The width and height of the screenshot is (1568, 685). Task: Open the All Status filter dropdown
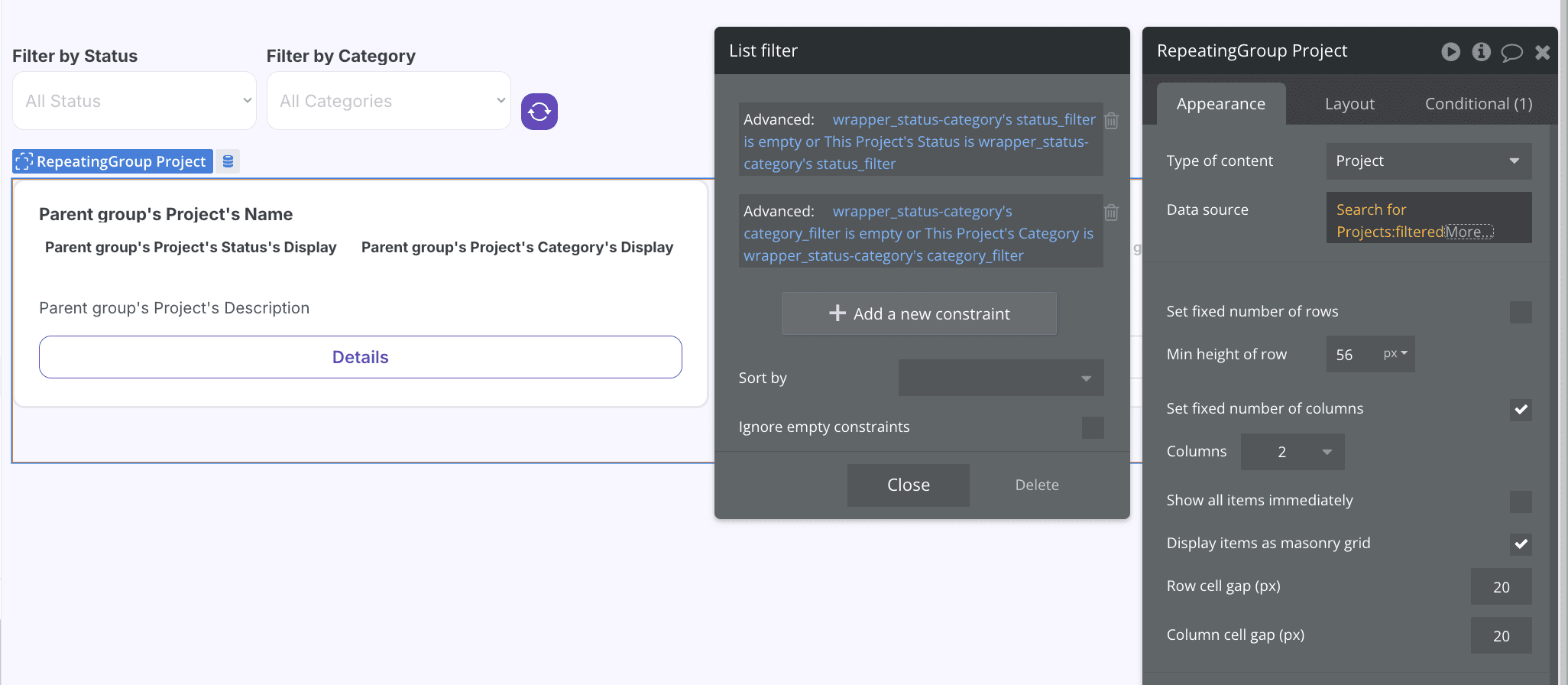pyautogui.click(x=134, y=101)
